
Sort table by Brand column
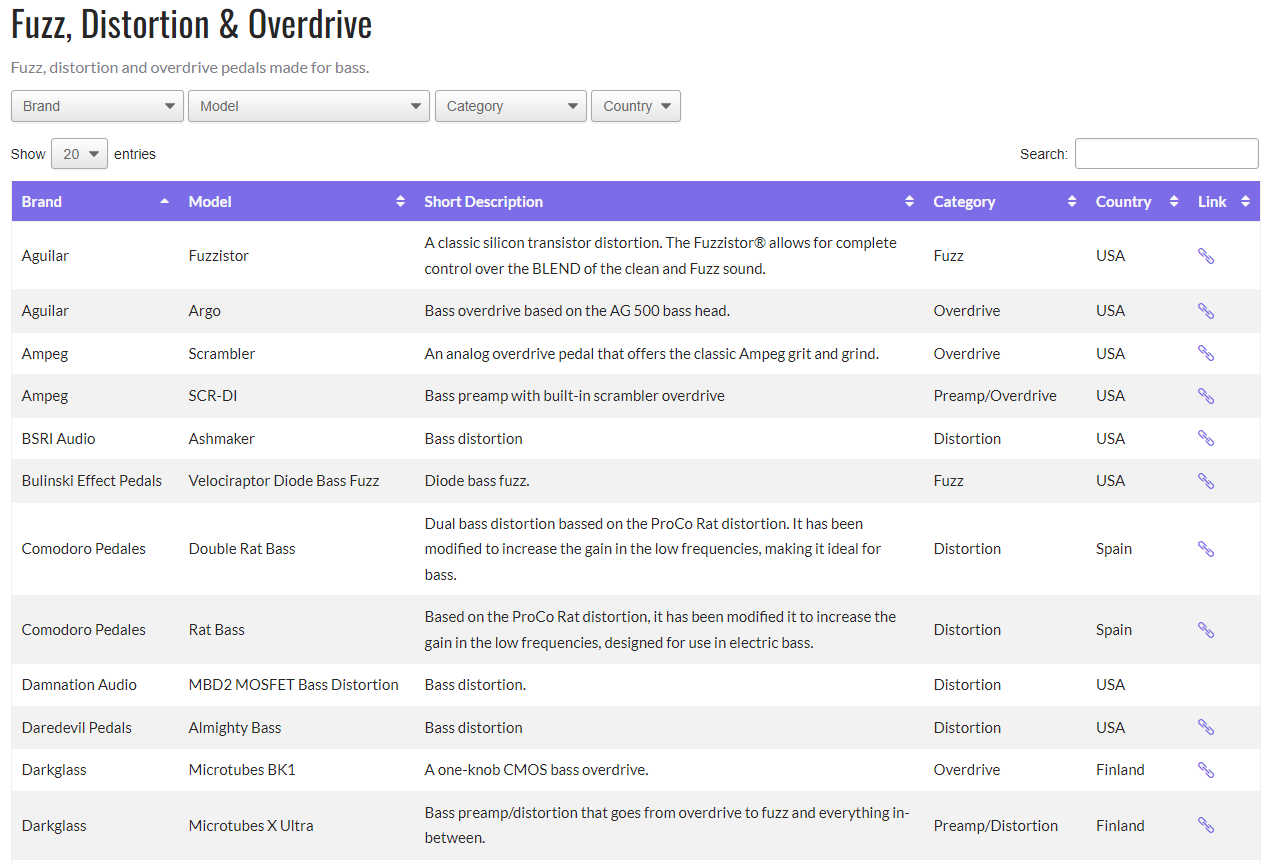95,202
